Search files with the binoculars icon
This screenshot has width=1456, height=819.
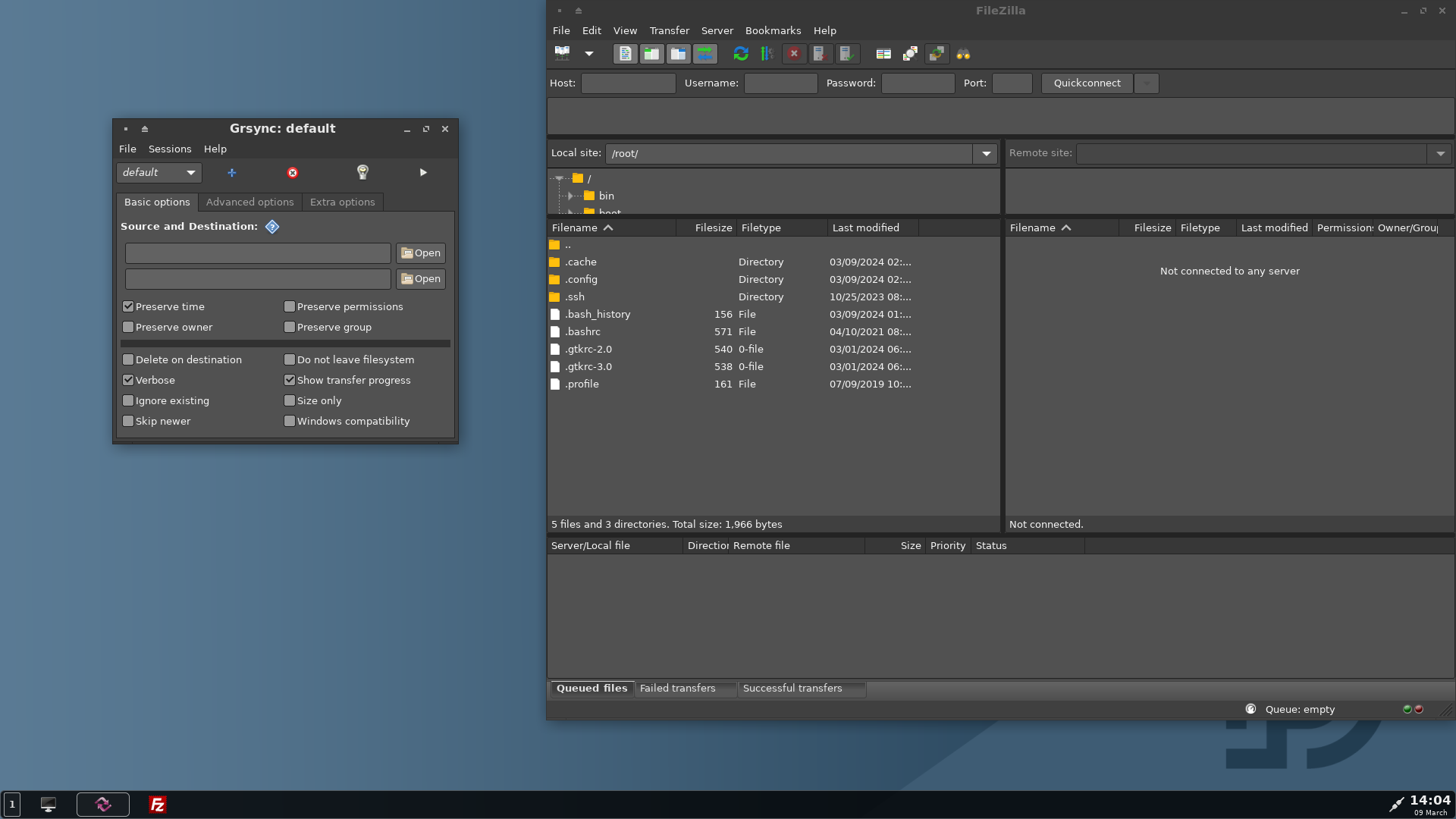[963, 54]
